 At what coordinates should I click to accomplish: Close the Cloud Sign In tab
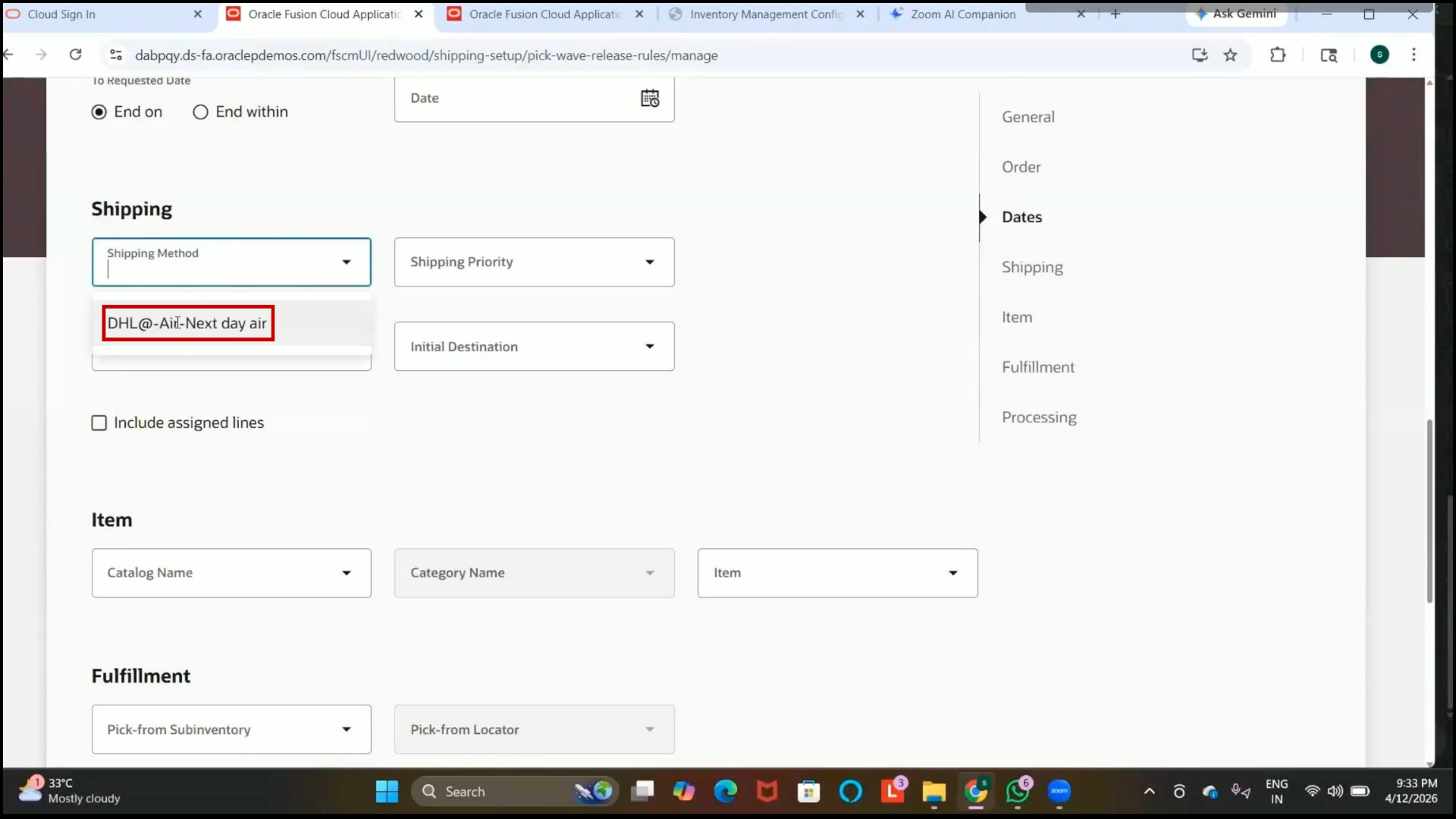click(x=198, y=14)
